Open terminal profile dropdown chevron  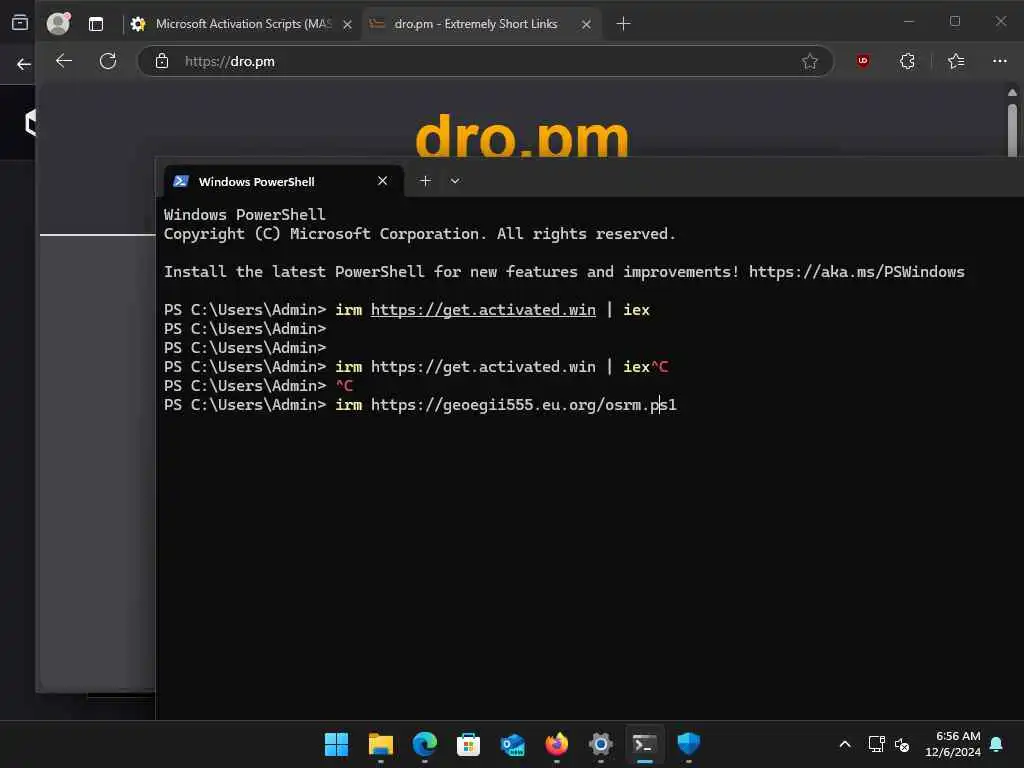tap(455, 181)
